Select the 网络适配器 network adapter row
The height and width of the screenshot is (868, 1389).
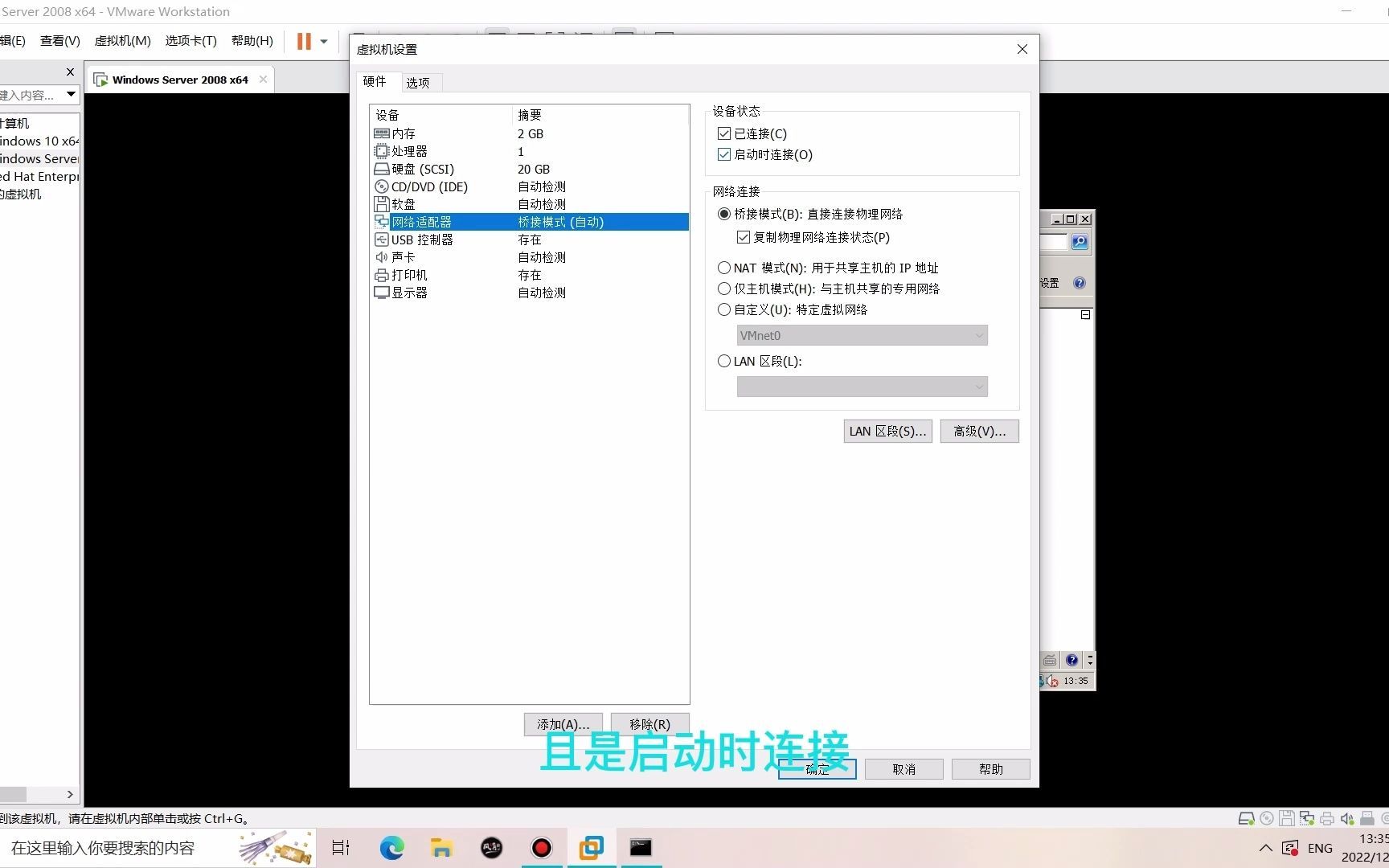click(x=529, y=222)
